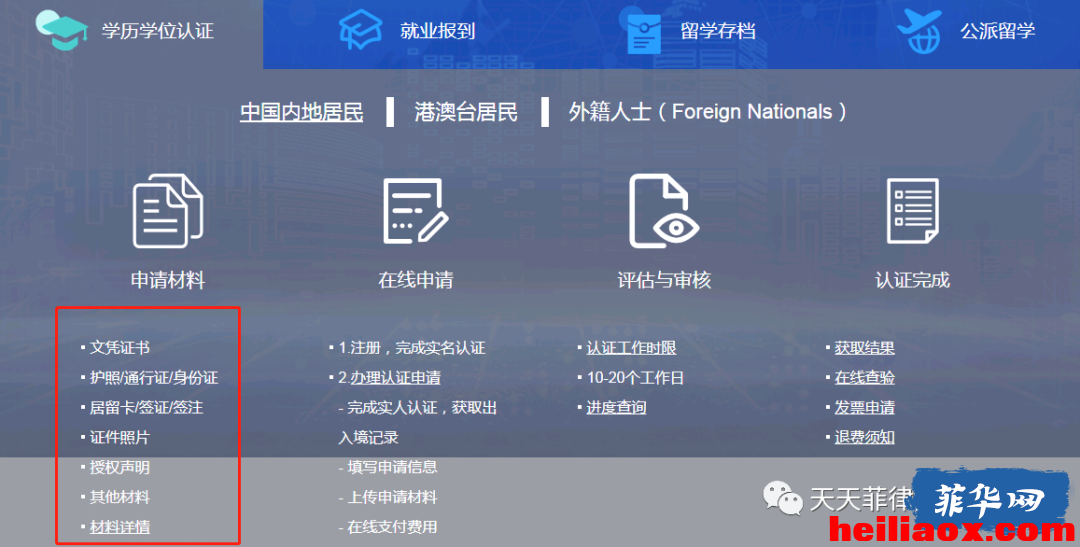Open the 认证工作时限 link
Screen dimensions: 1080x547
click(x=631, y=348)
